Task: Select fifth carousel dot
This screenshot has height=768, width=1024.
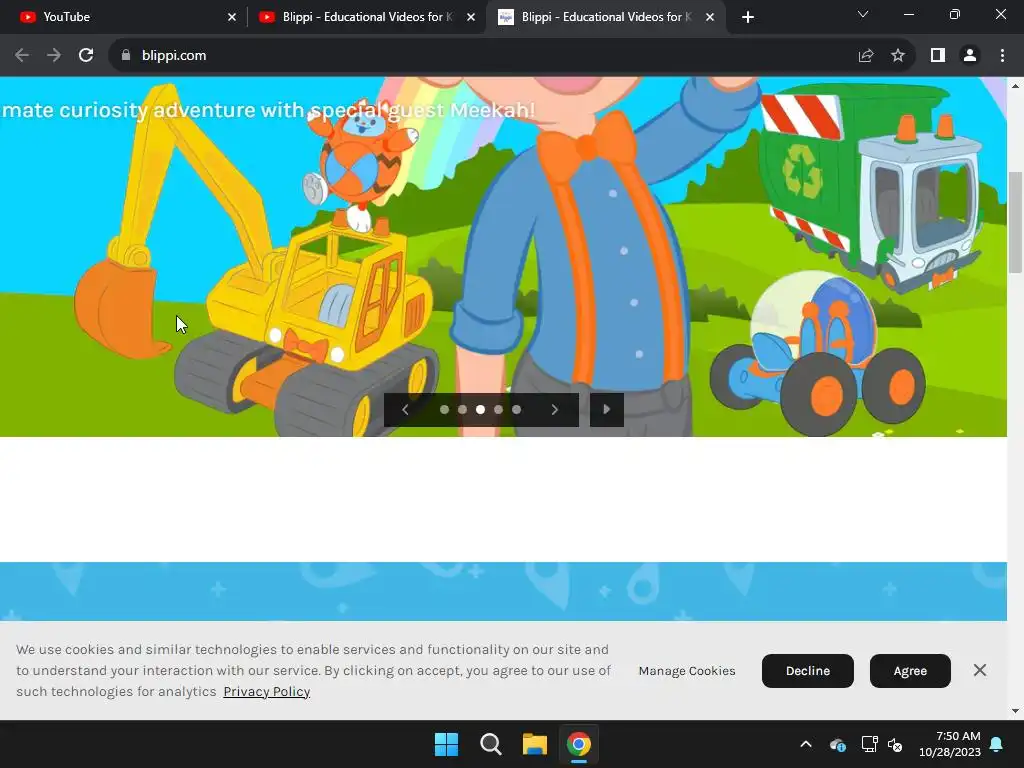Action: click(x=517, y=409)
